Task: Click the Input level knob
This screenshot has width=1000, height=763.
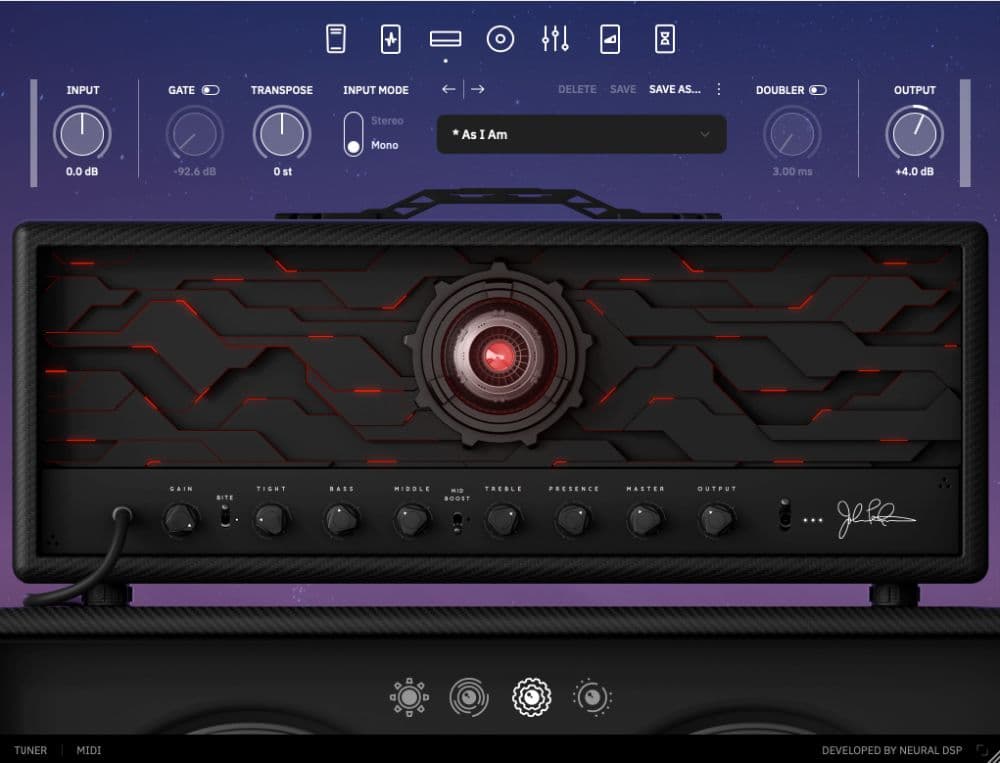Action: (82, 134)
